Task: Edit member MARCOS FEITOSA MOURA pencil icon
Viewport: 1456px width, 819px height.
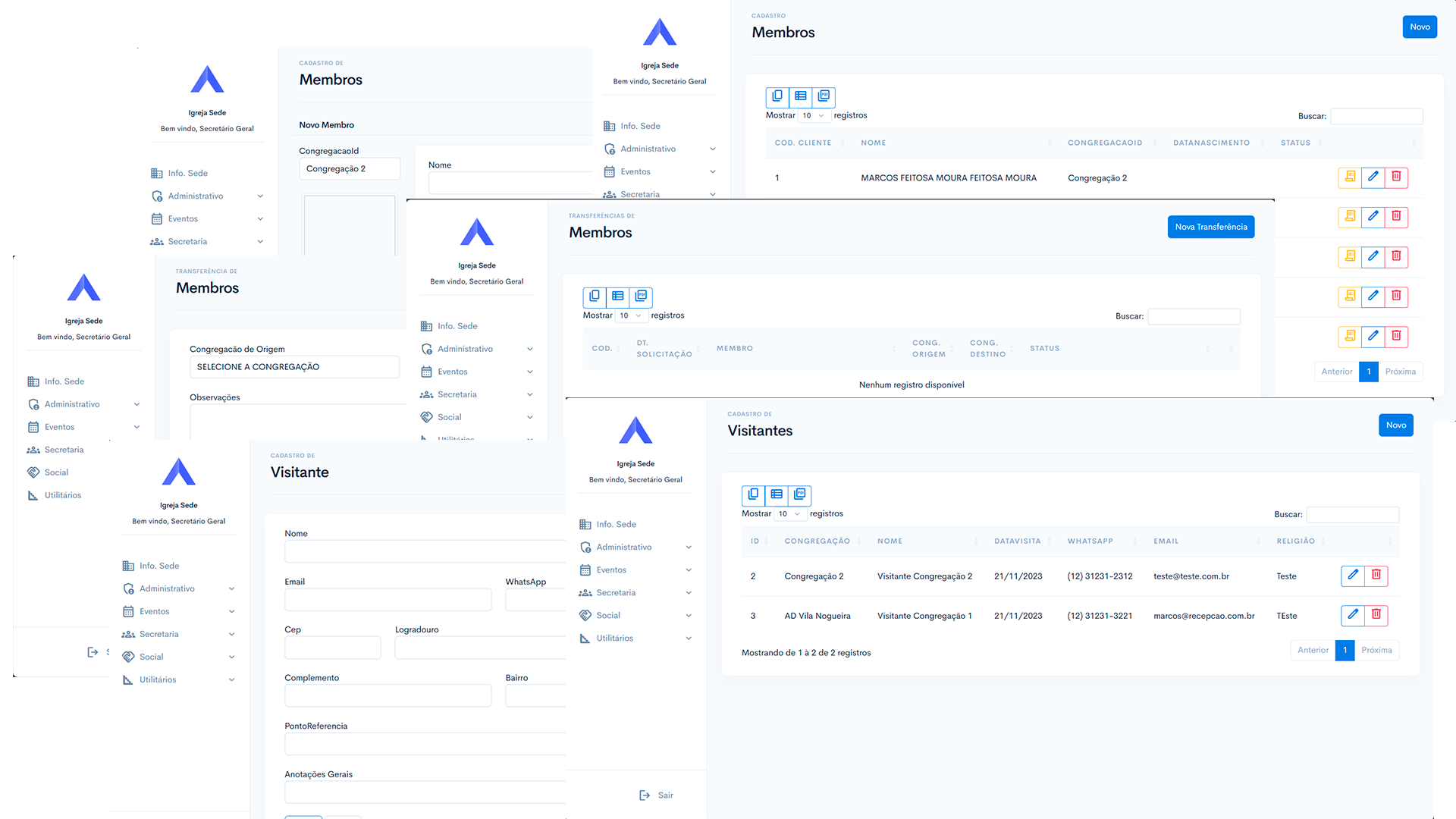Action: click(x=1373, y=177)
